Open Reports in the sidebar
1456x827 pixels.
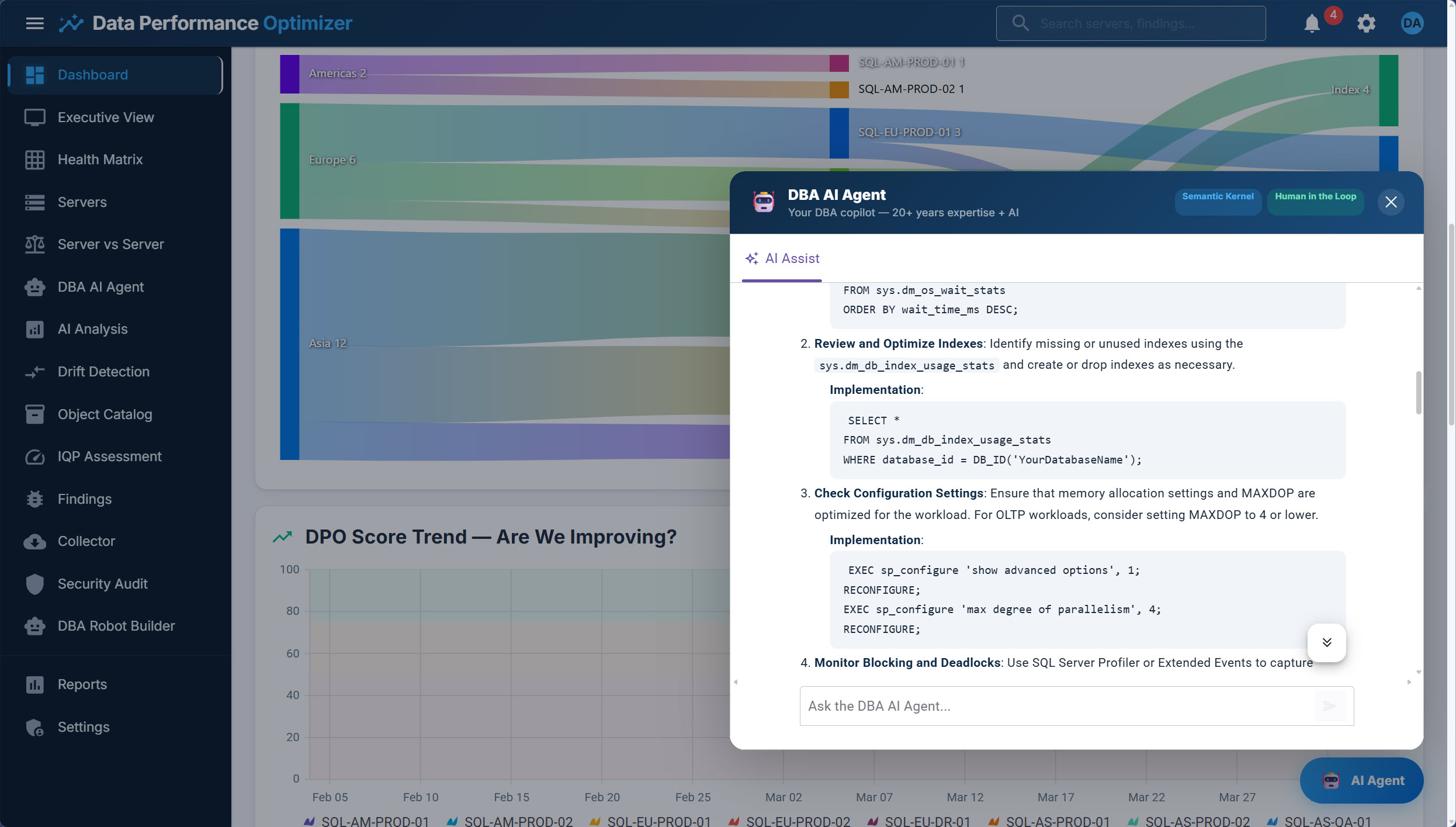[x=82, y=684]
